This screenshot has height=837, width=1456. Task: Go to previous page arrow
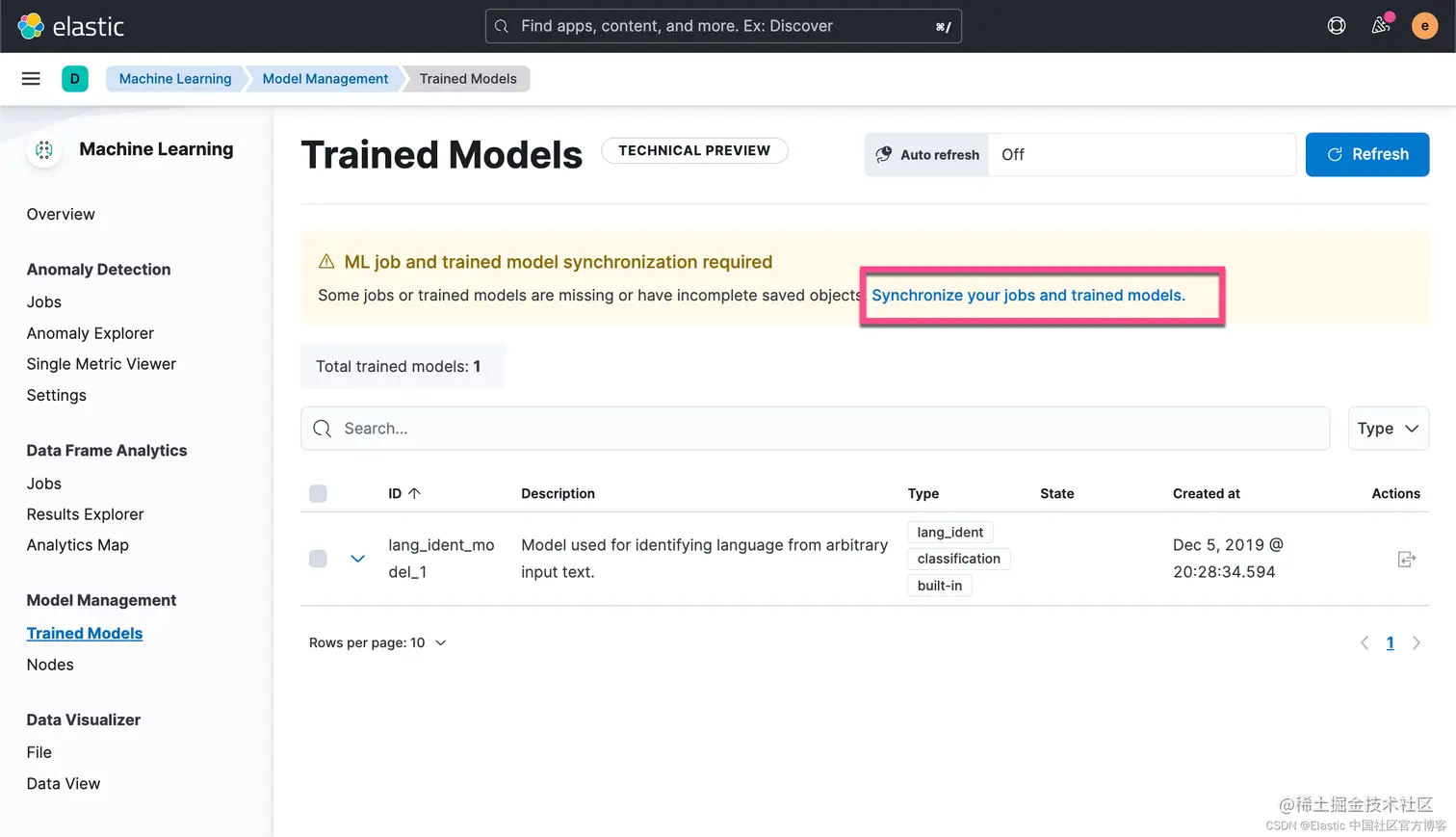click(x=1365, y=642)
